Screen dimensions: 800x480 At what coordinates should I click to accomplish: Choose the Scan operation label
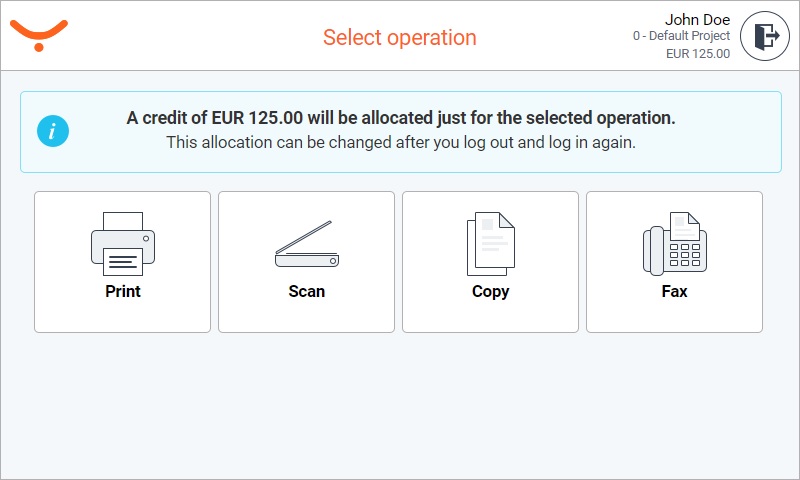[307, 292]
